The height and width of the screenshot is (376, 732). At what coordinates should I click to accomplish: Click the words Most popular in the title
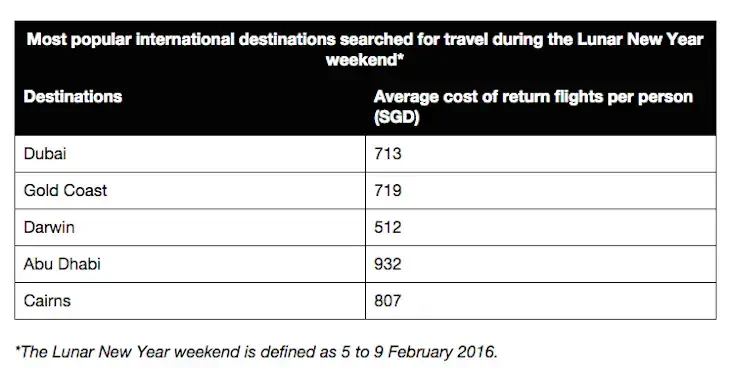tap(79, 40)
